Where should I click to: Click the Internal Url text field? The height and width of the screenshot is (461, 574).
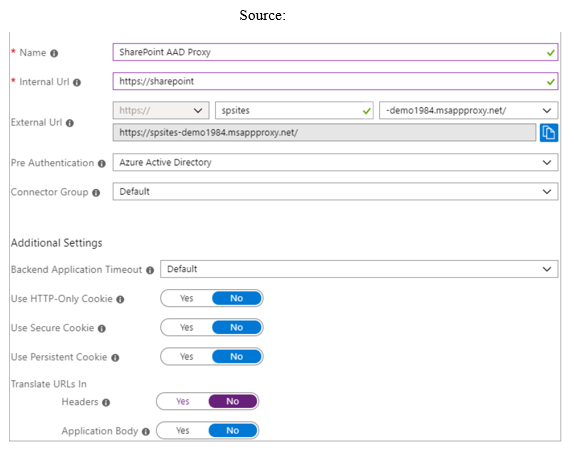[x=335, y=81]
